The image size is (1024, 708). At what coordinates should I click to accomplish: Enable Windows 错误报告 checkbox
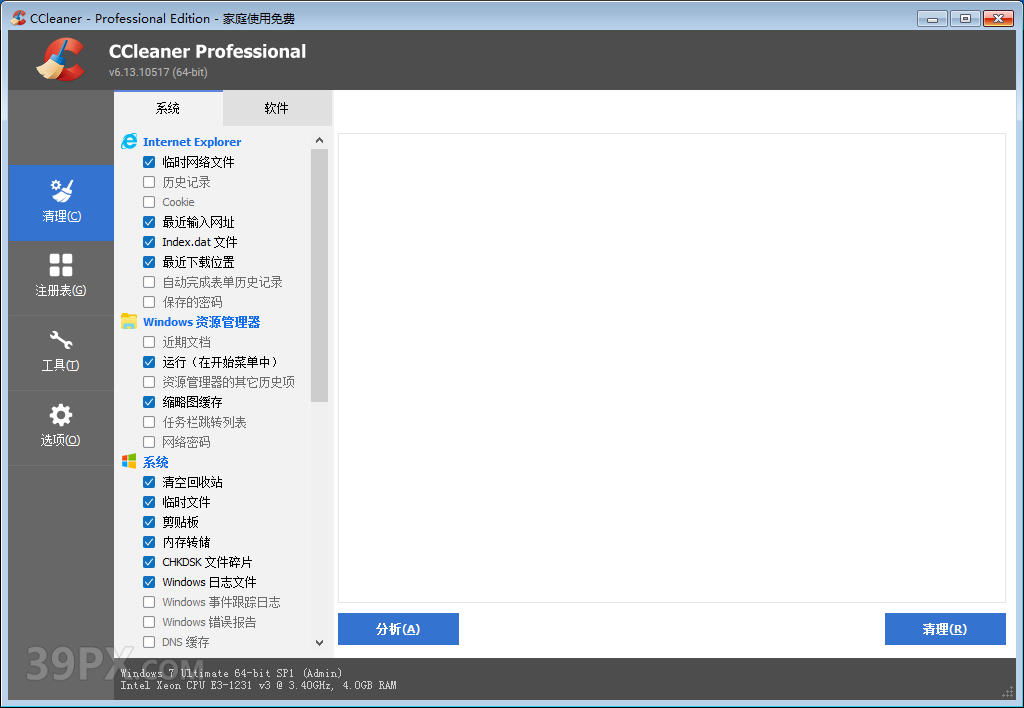149,622
